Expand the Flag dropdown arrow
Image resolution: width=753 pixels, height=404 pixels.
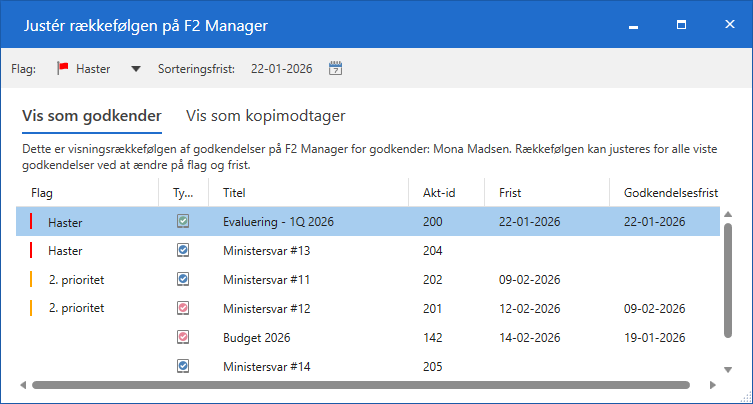pos(136,69)
